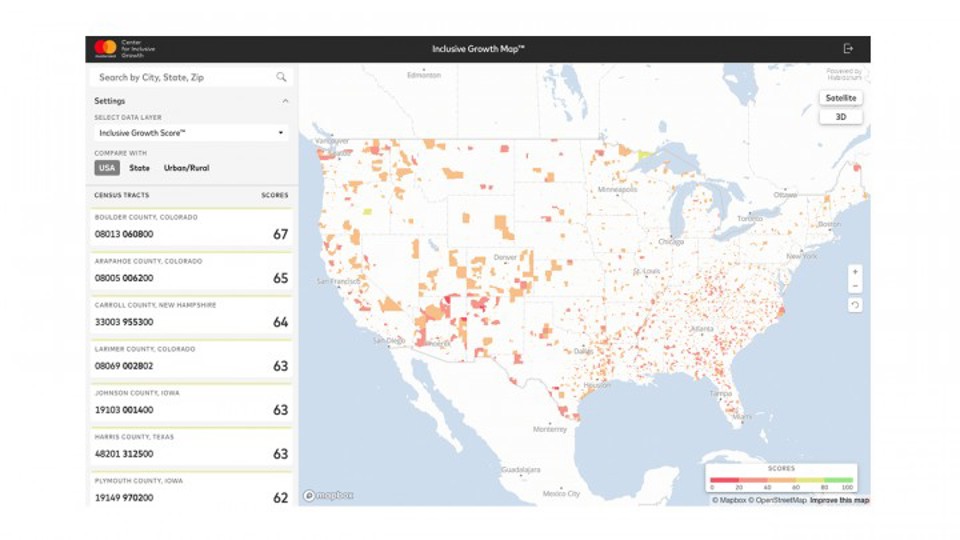The width and height of the screenshot is (960, 540).
Task: Click the Mastercard logo icon
Action: pos(105,48)
